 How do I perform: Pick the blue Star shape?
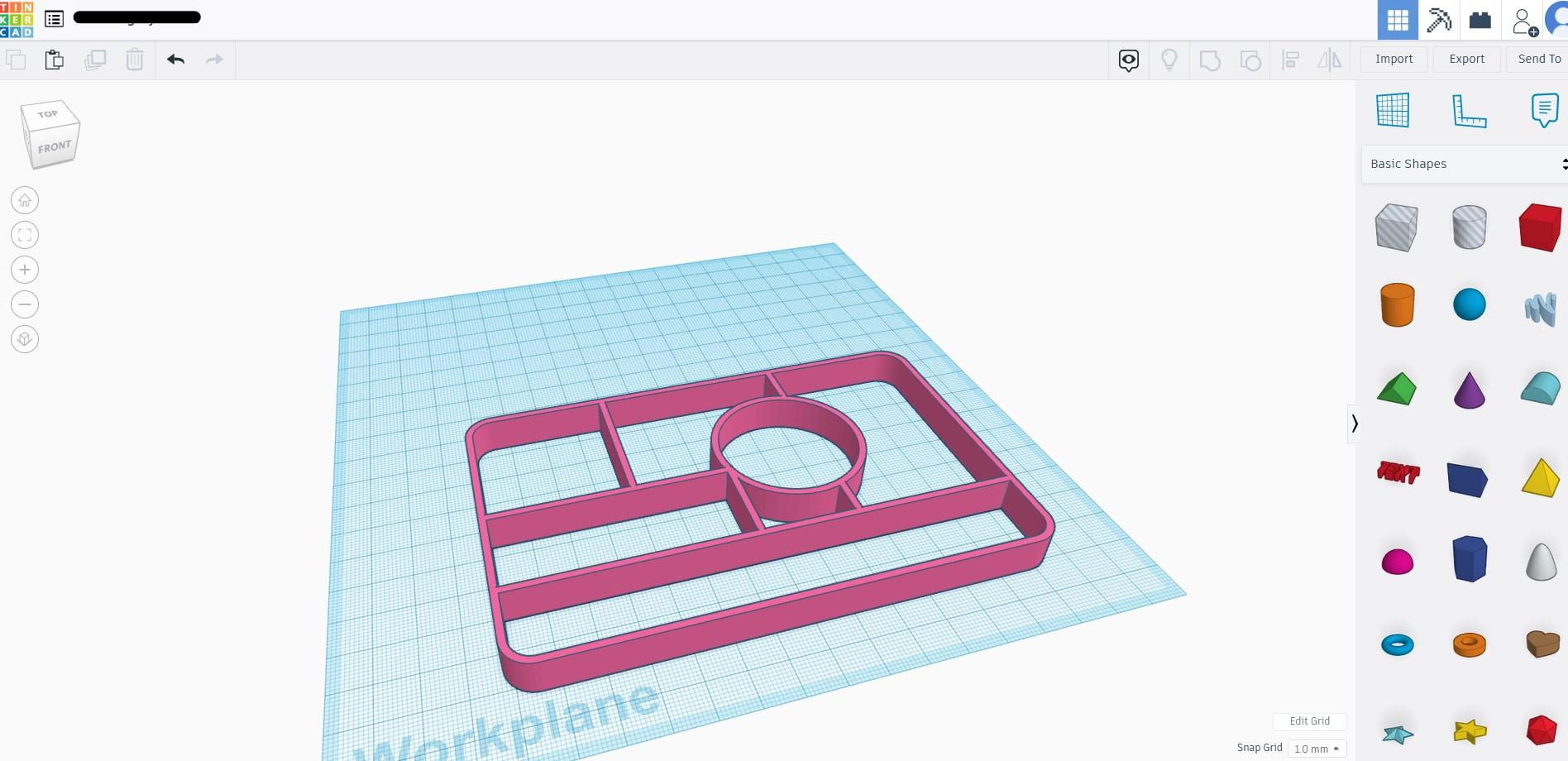coord(1398,733)
